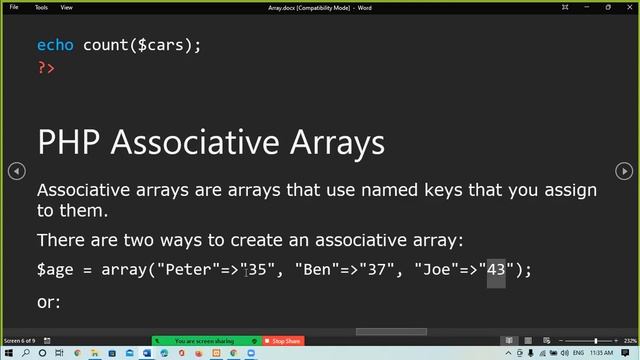Open Opera browser from taskbar
This screenshot has height=360, width=640.
182,353
